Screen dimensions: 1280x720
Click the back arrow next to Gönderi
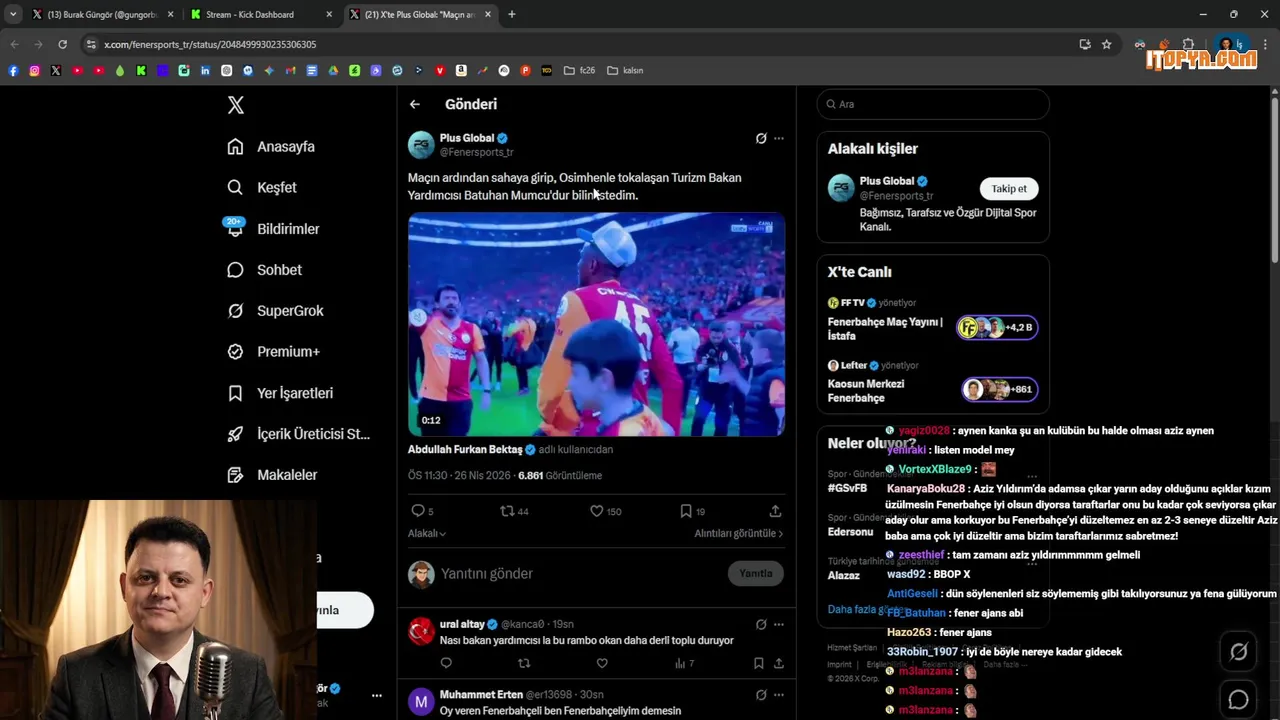tap(415, 104)
